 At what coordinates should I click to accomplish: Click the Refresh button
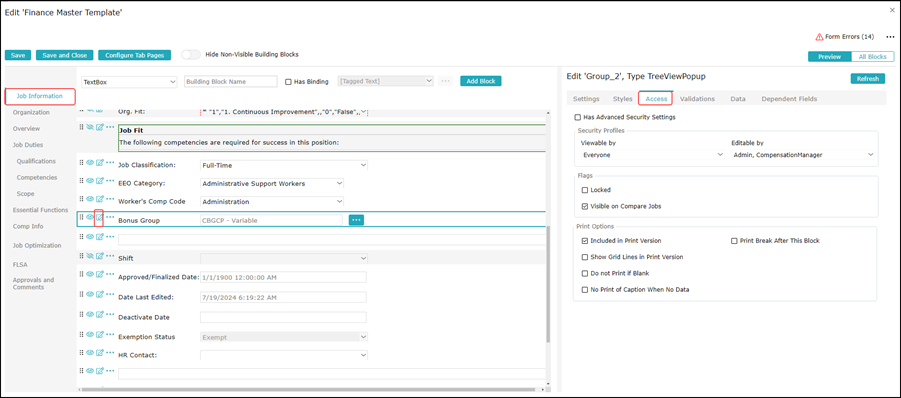pyautogui.click(x=867, y=79)
